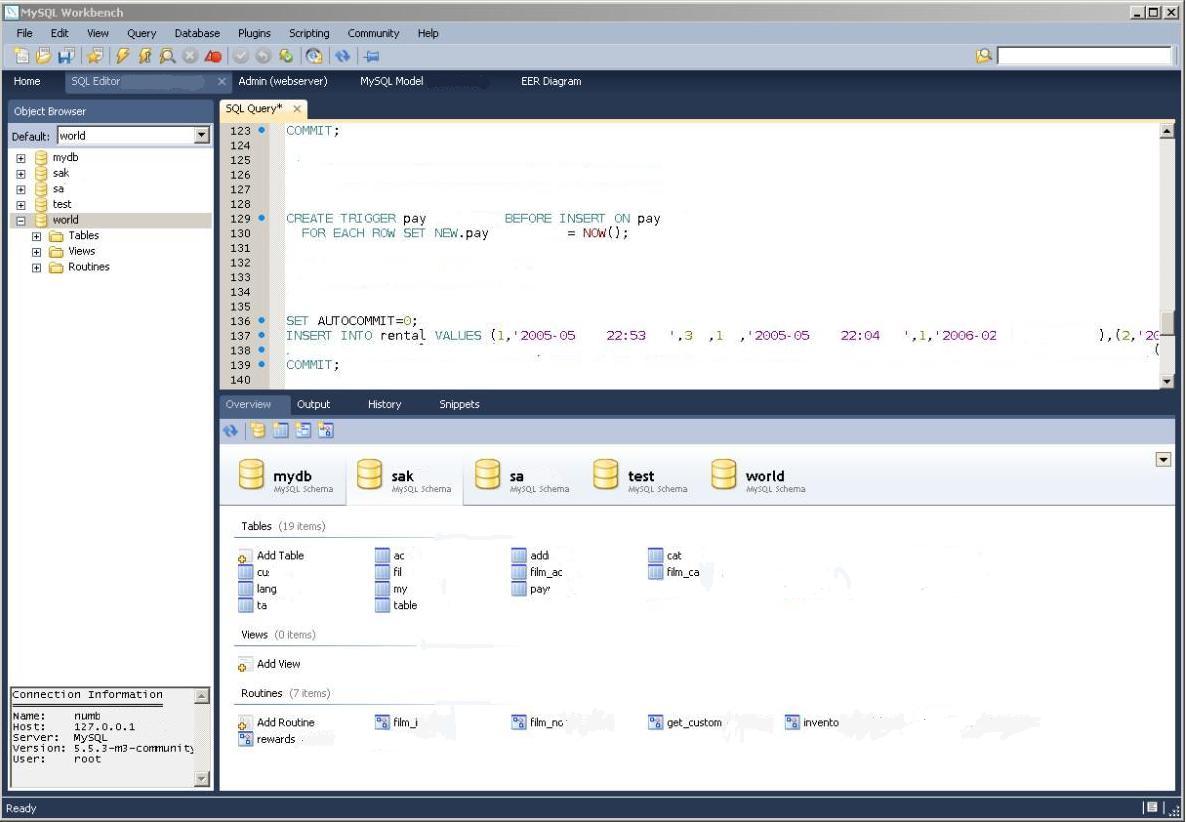Click the create new table icon in Overview
Screen dimensions: 1186x822
[281, 431]
